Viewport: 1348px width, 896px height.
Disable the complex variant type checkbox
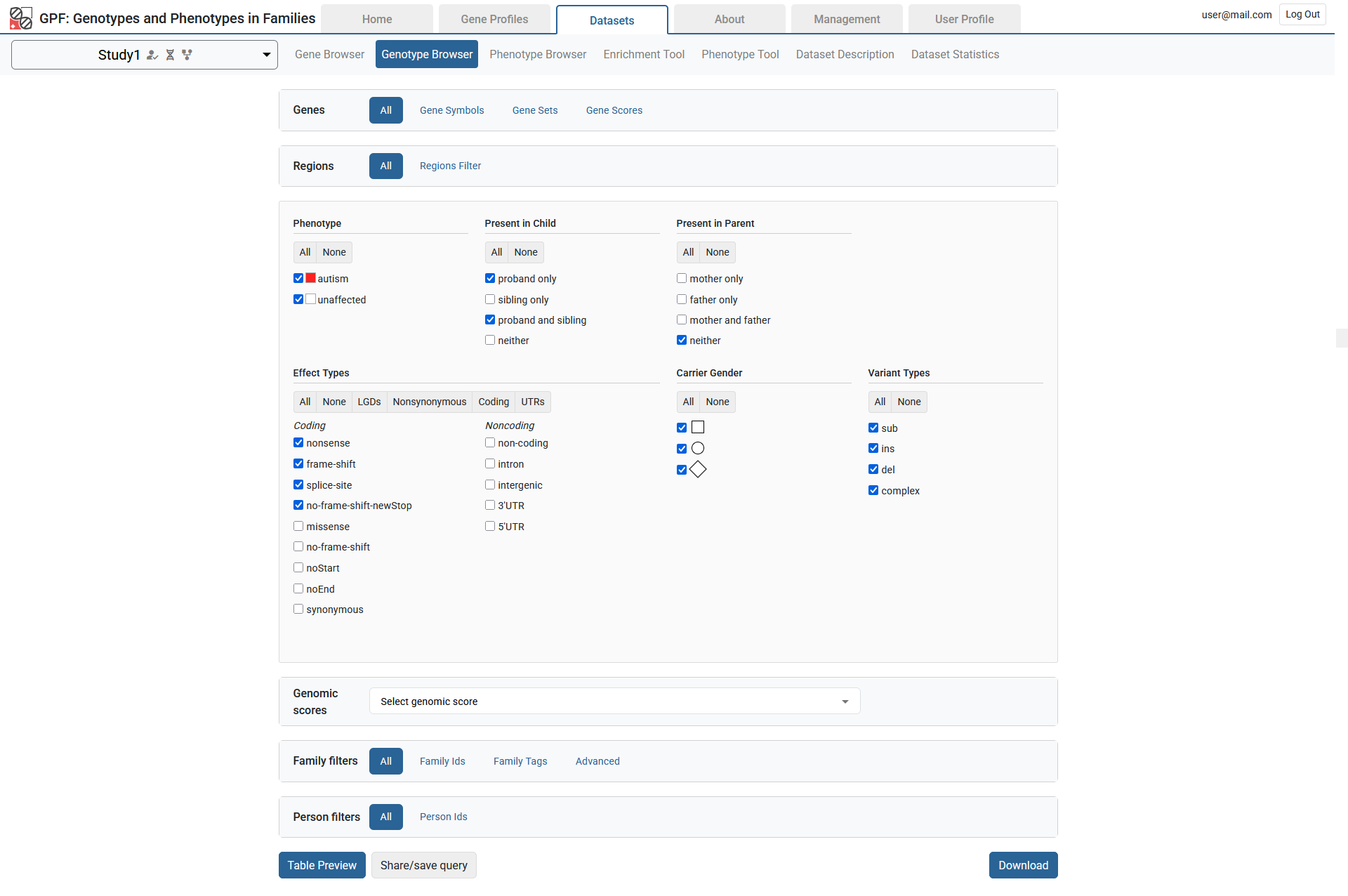[x=873, y=490]
